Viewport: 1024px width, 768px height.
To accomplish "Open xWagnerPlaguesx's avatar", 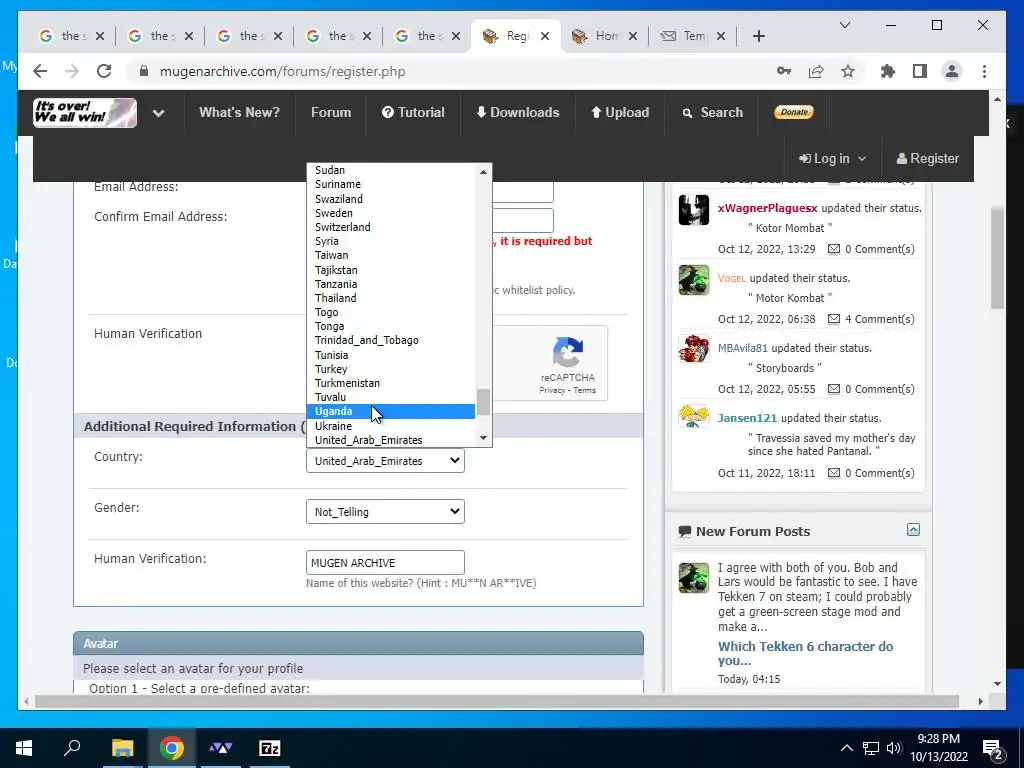I will click(694, 210).
